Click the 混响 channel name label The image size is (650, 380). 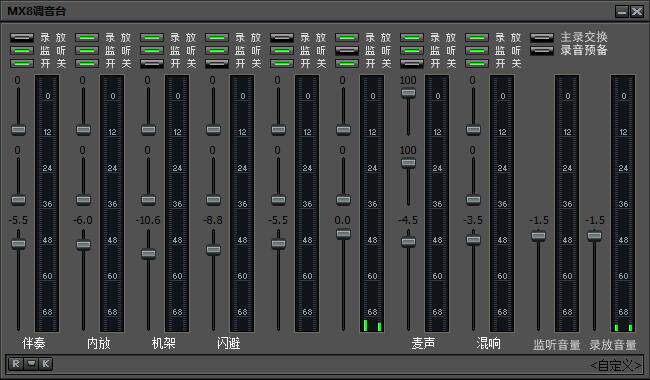[489, 344]
